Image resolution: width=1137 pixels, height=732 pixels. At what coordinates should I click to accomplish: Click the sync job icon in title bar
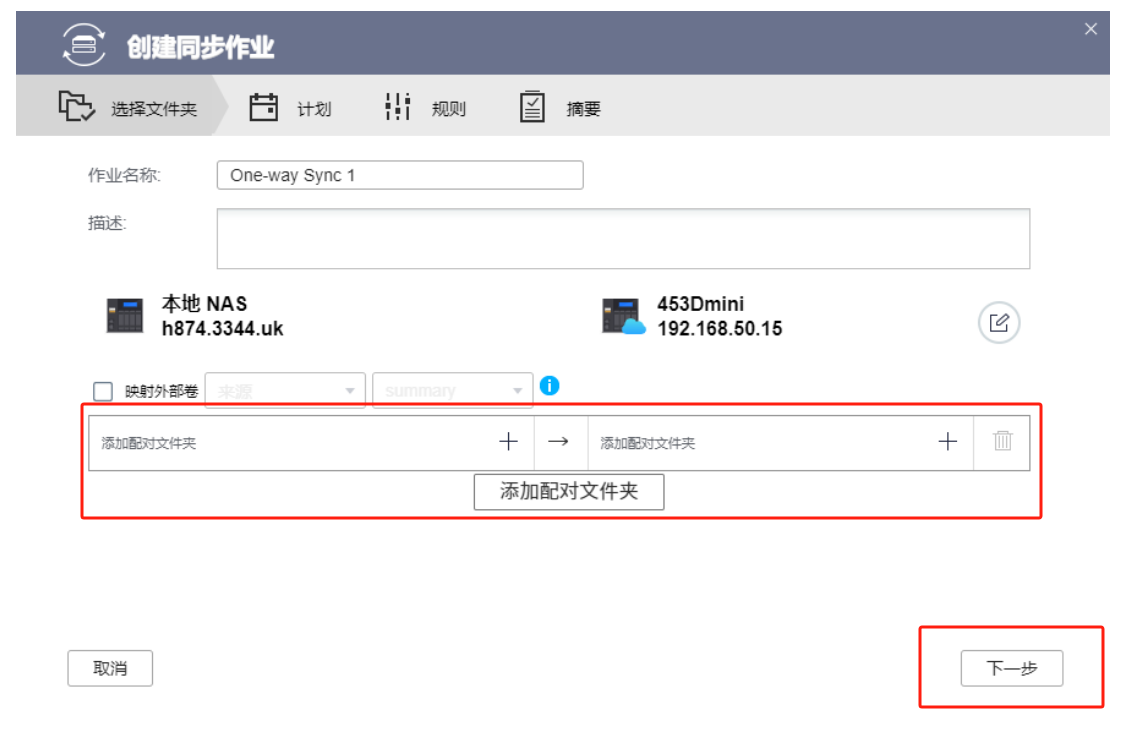pyautogui.click(x=84, y=46)
